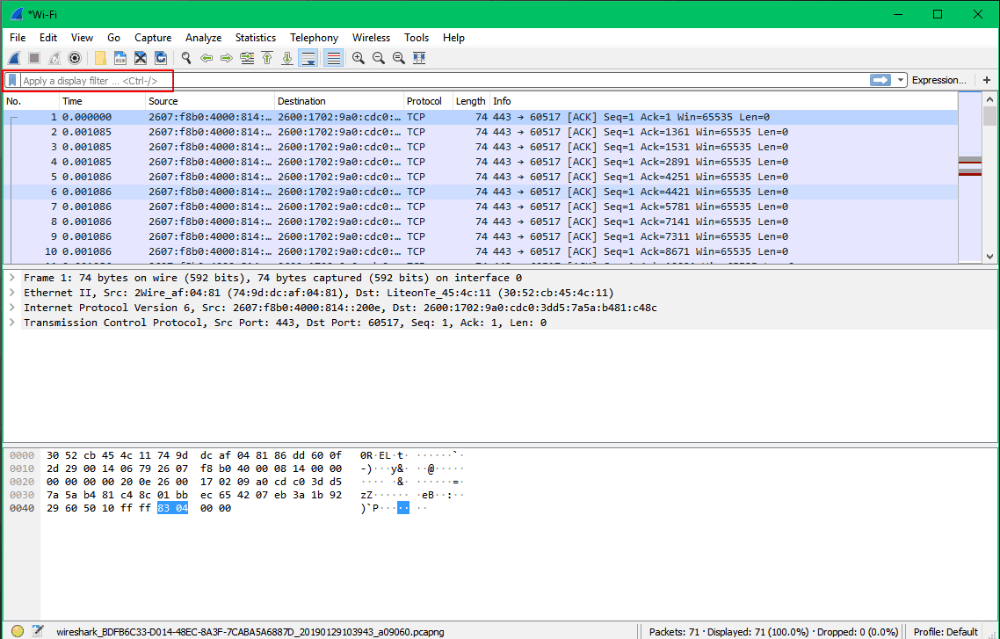1000x639 pixels.
Task: Sort by the No. column header
Action: pos(31,101)
